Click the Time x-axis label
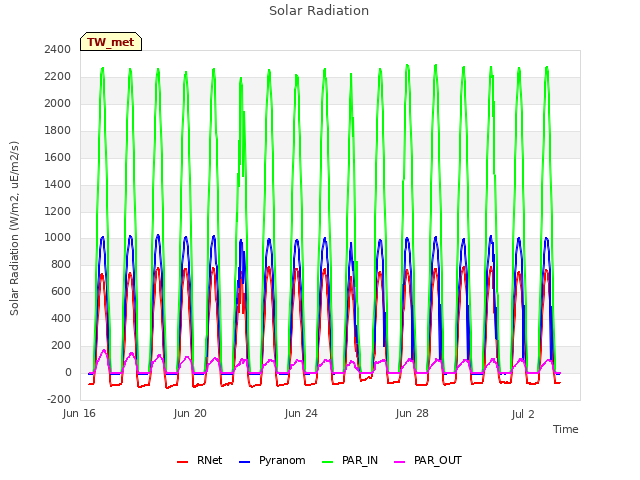640x480 pixels. pyautogui.click(x=565, y=429)
